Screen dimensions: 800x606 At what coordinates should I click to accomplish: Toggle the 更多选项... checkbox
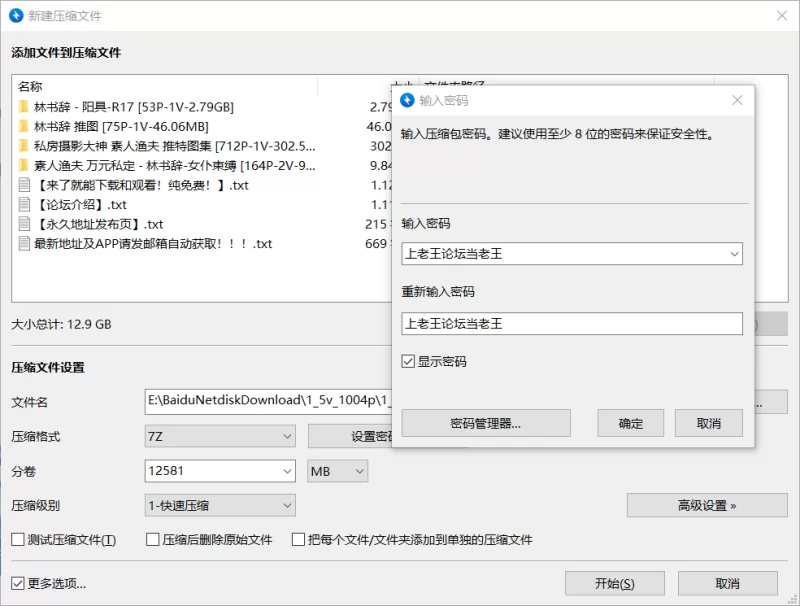18,583
